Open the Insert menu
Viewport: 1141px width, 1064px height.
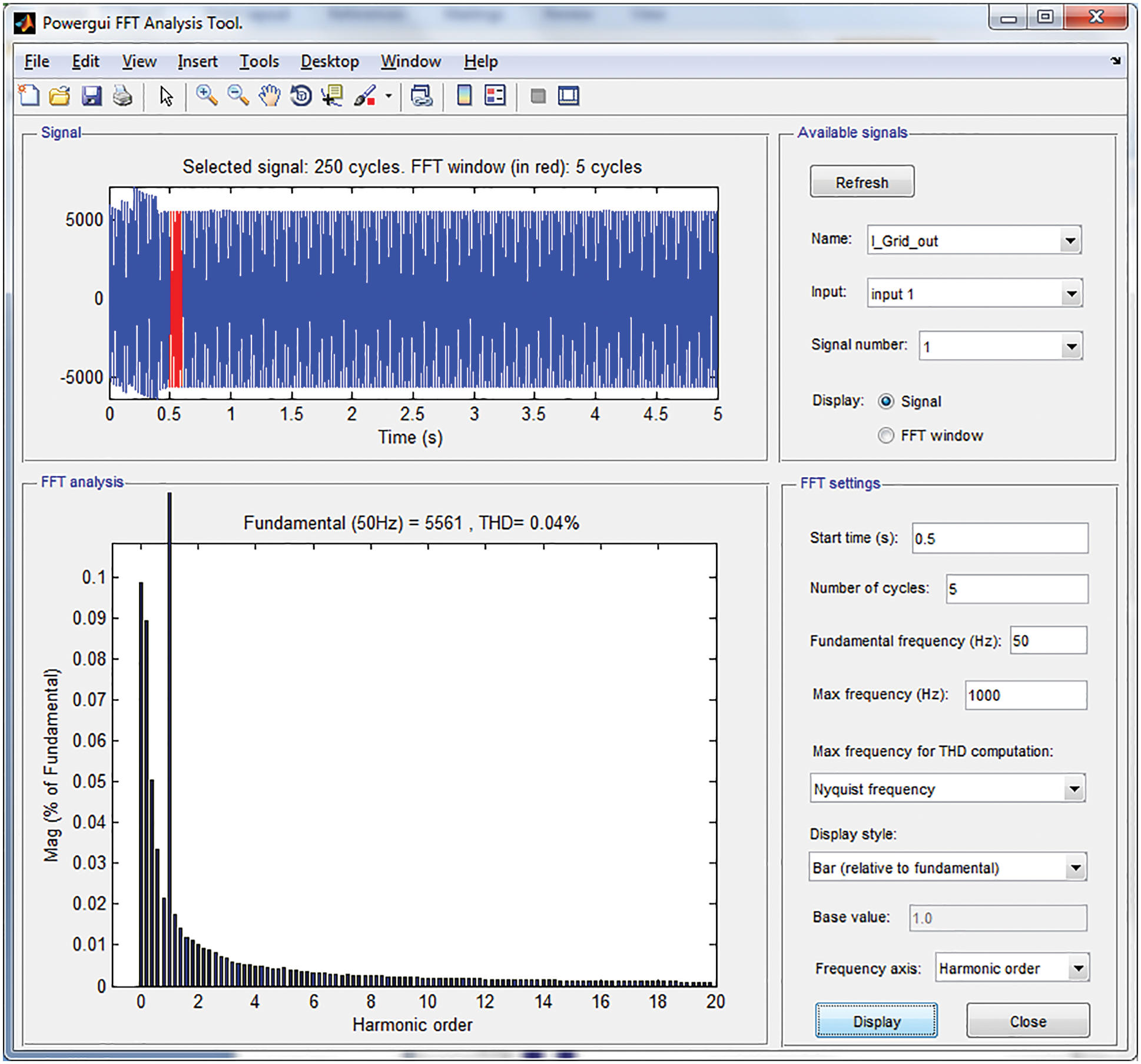pyautogui.click(x=197, y=61)
